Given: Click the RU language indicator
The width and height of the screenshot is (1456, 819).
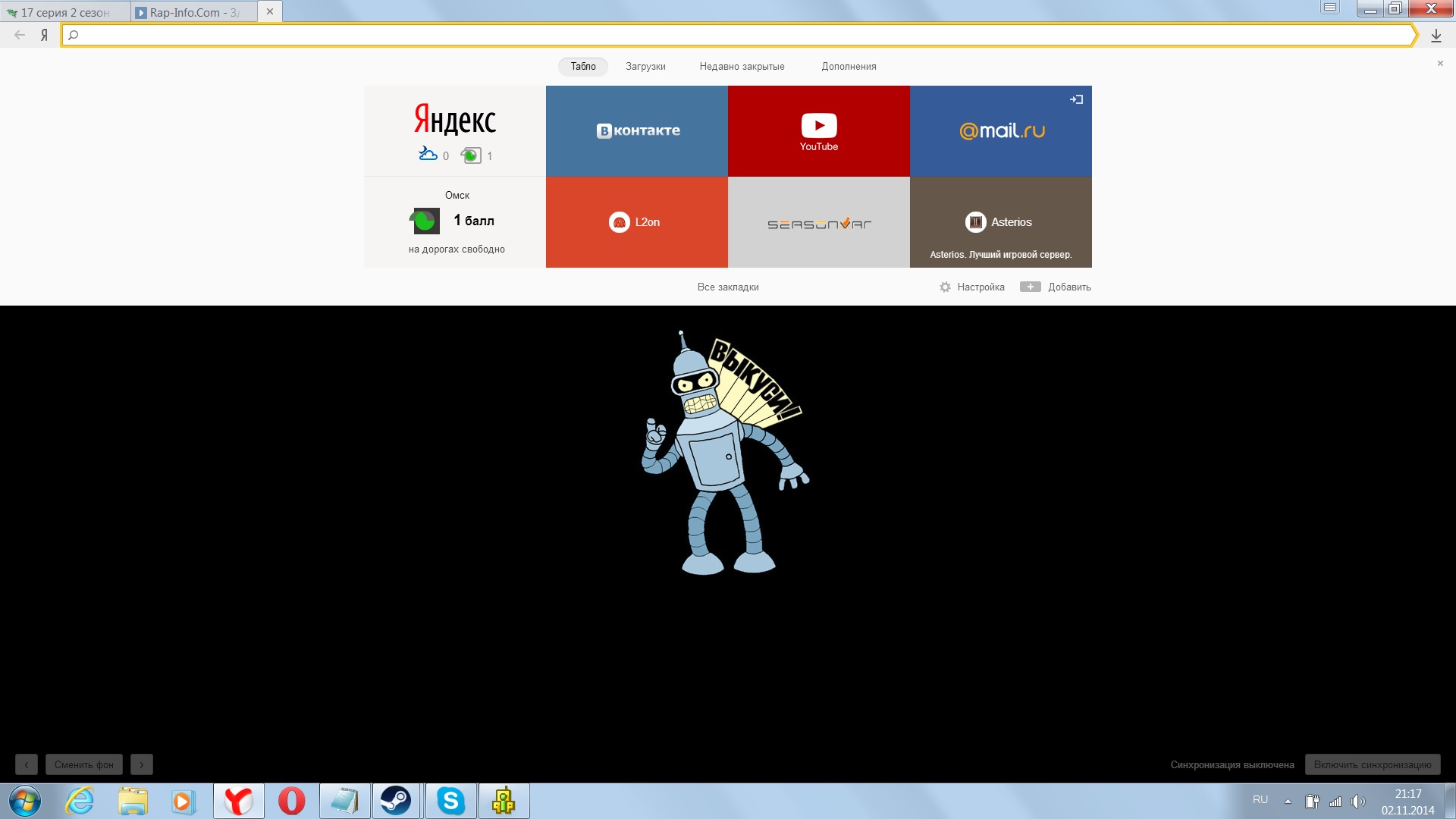Looking at the screenshot, I should click(1260, 800).
